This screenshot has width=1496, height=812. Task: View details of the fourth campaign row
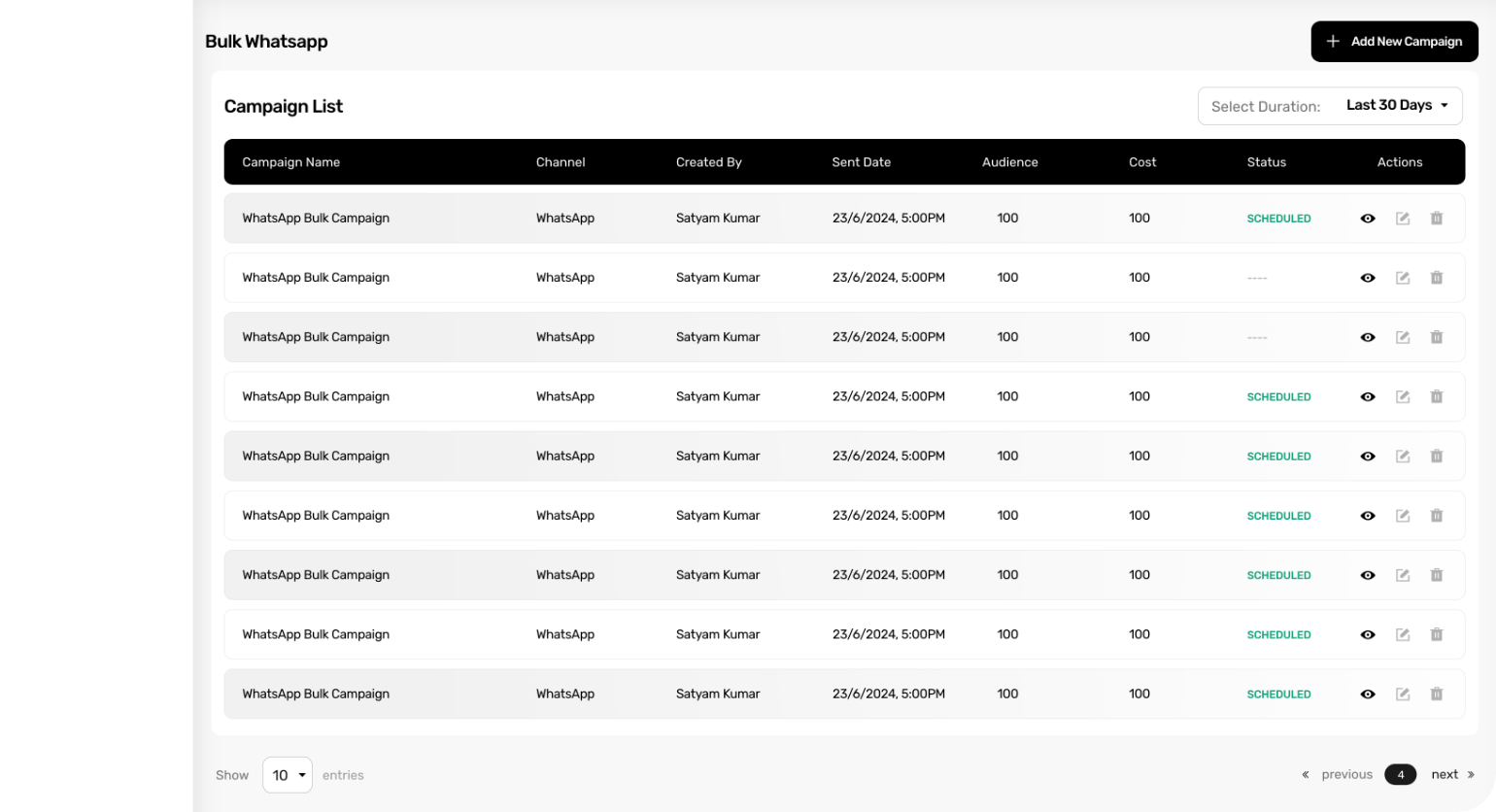click(x=1368, y=396)
